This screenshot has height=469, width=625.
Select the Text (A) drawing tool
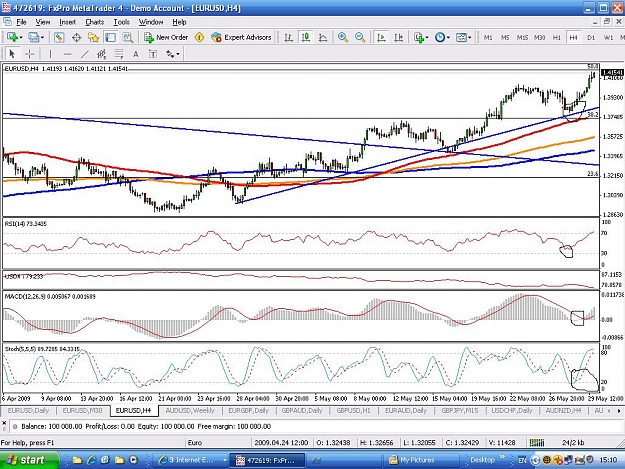(136, 54)
